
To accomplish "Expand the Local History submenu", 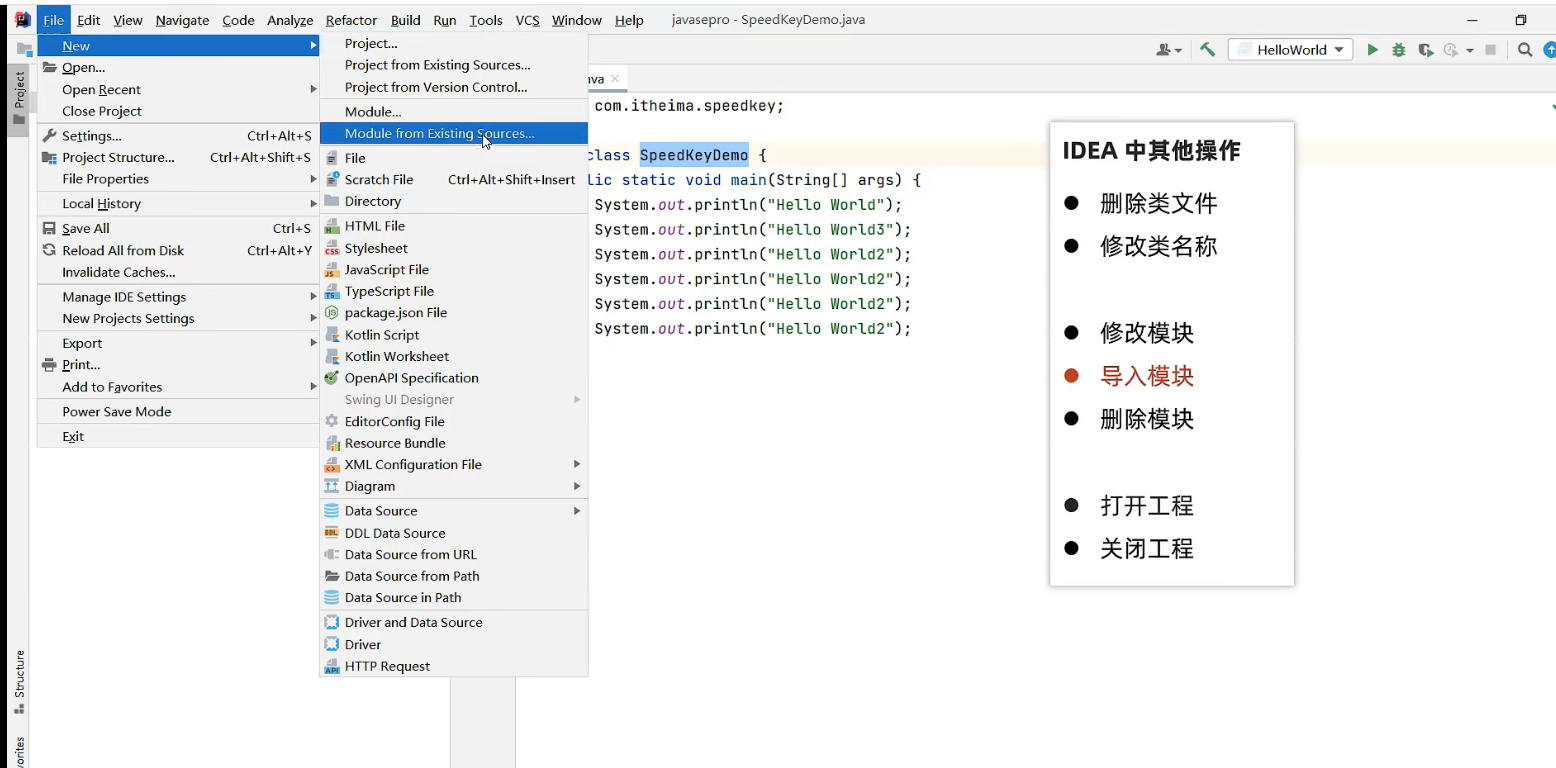I will click(178, 204).
